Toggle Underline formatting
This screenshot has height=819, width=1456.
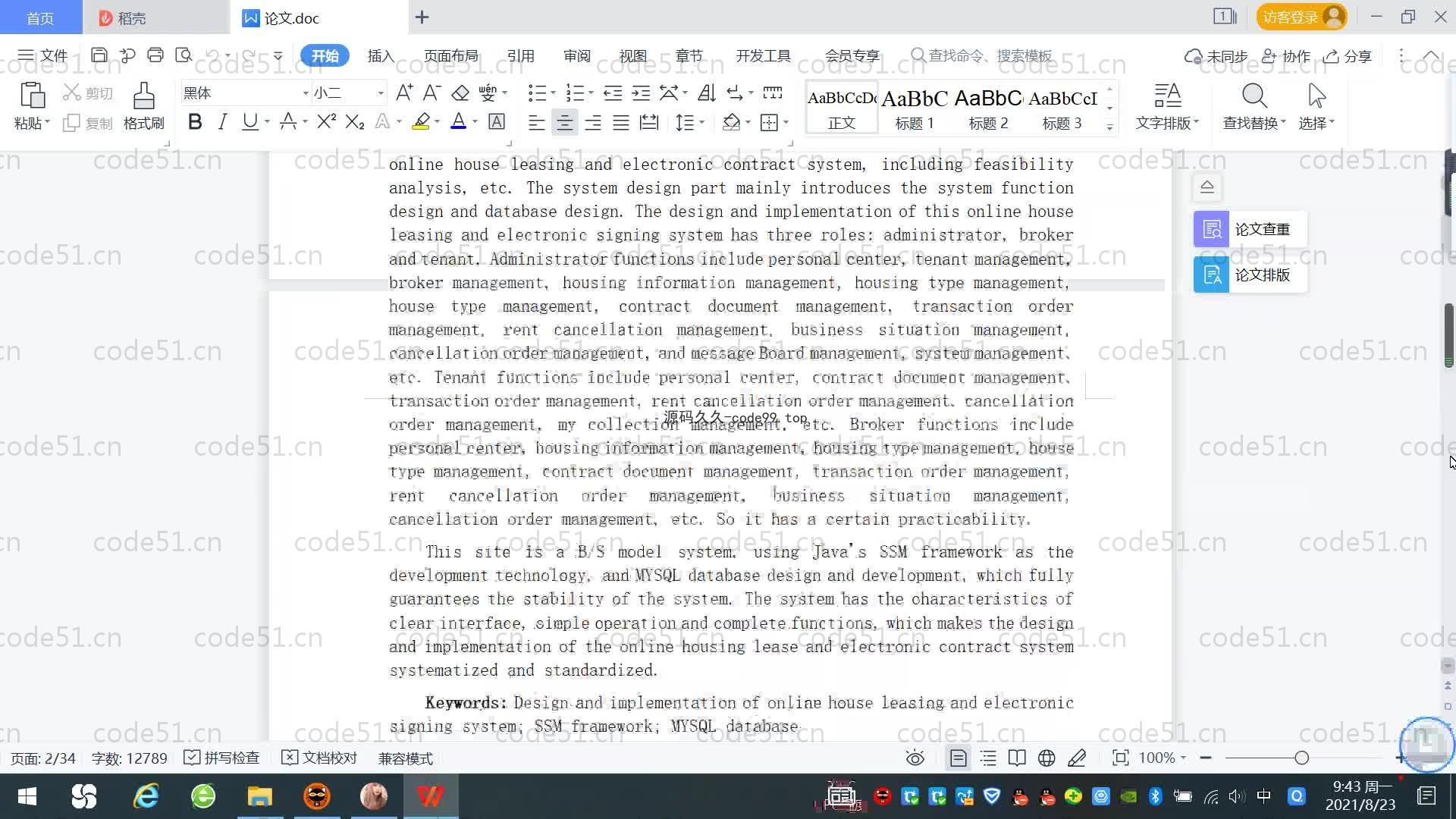[249, 121]
